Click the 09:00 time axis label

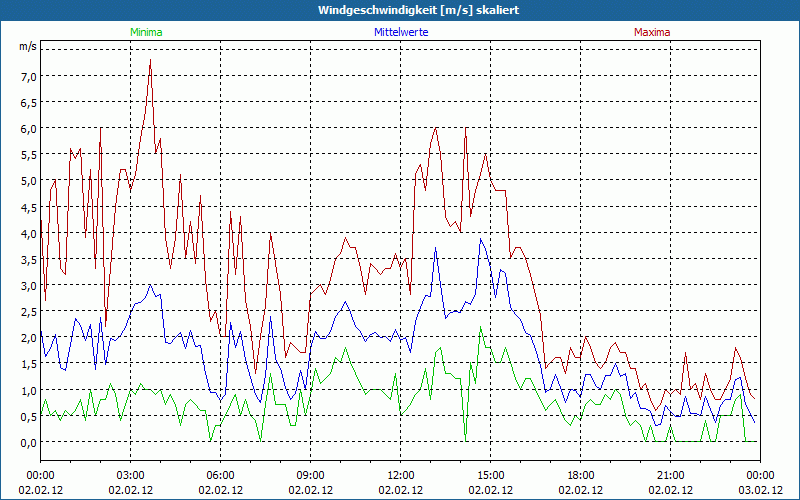[x=311, y=476]
